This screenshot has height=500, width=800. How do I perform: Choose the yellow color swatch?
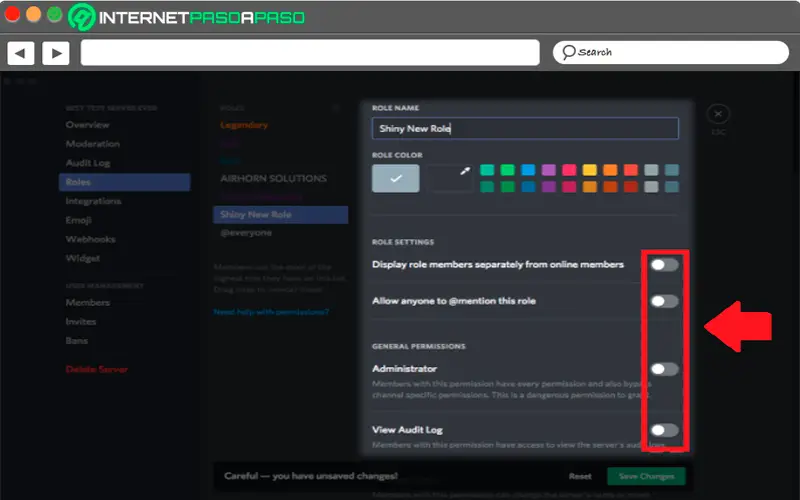click(590, 170)
